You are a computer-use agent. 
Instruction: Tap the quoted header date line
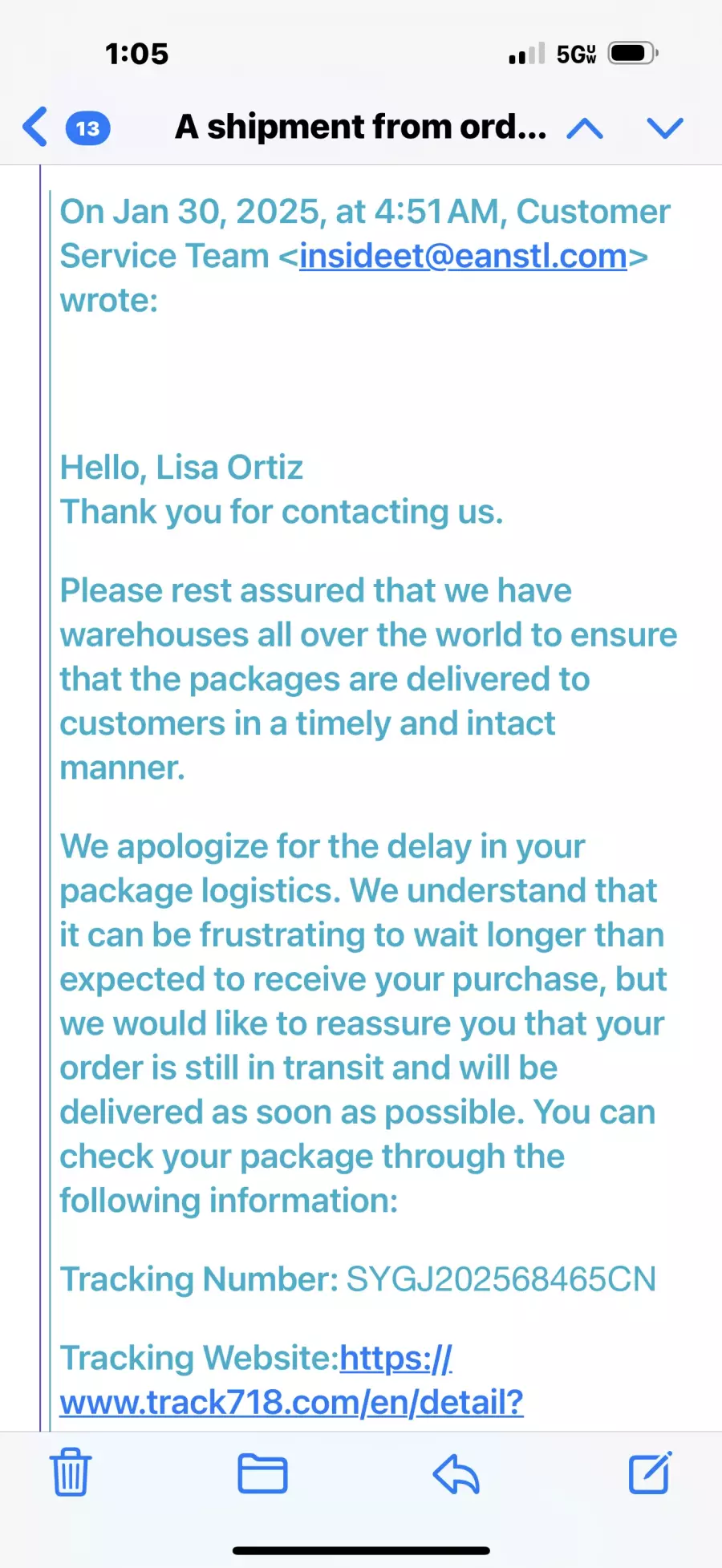(x=365, y=212)
